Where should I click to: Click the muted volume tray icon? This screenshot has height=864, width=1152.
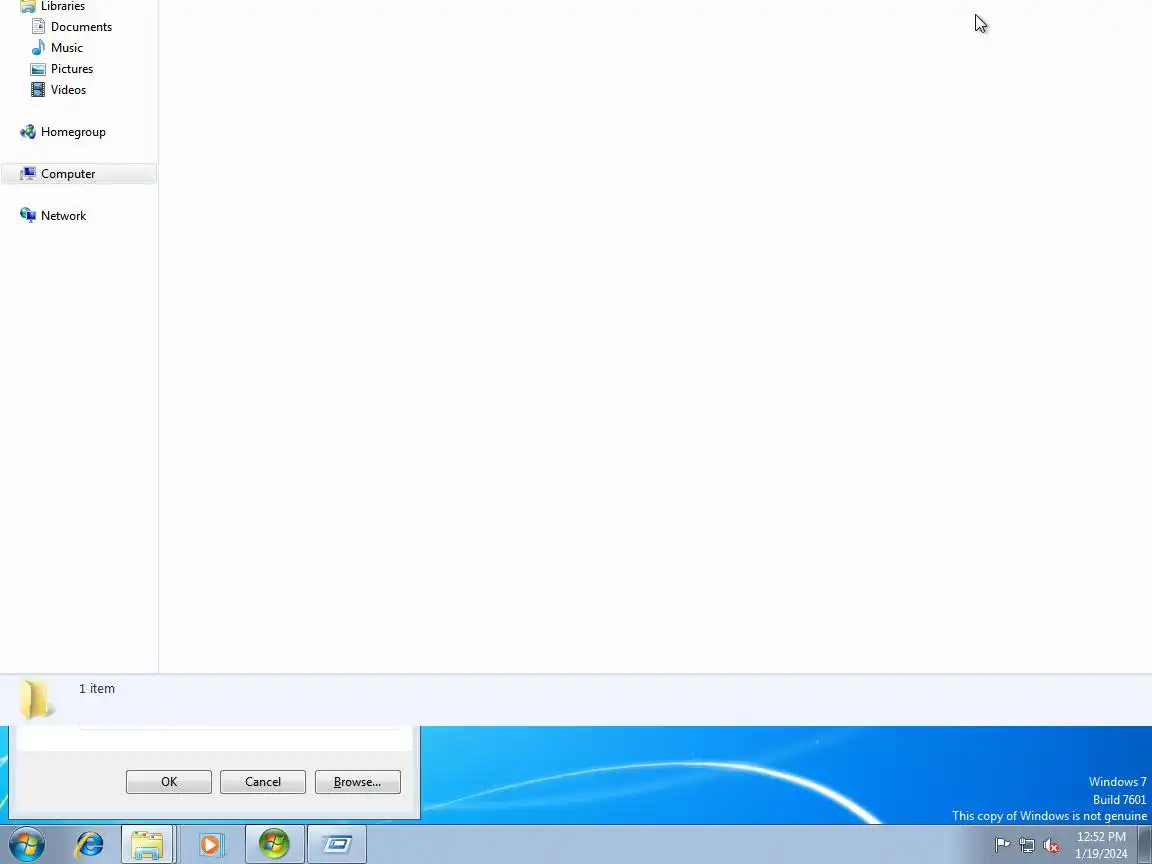point(1051,846)
